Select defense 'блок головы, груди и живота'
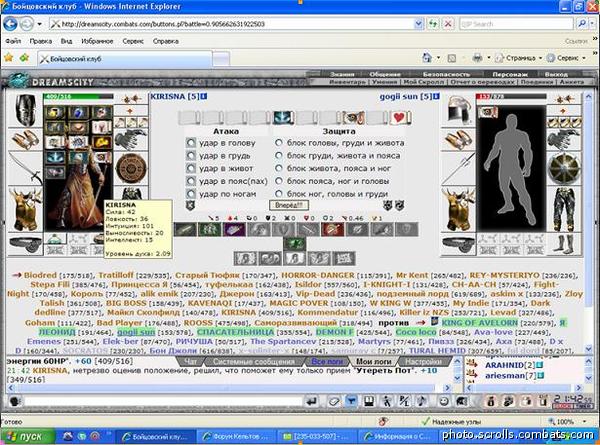 click(x=279, y=143)
